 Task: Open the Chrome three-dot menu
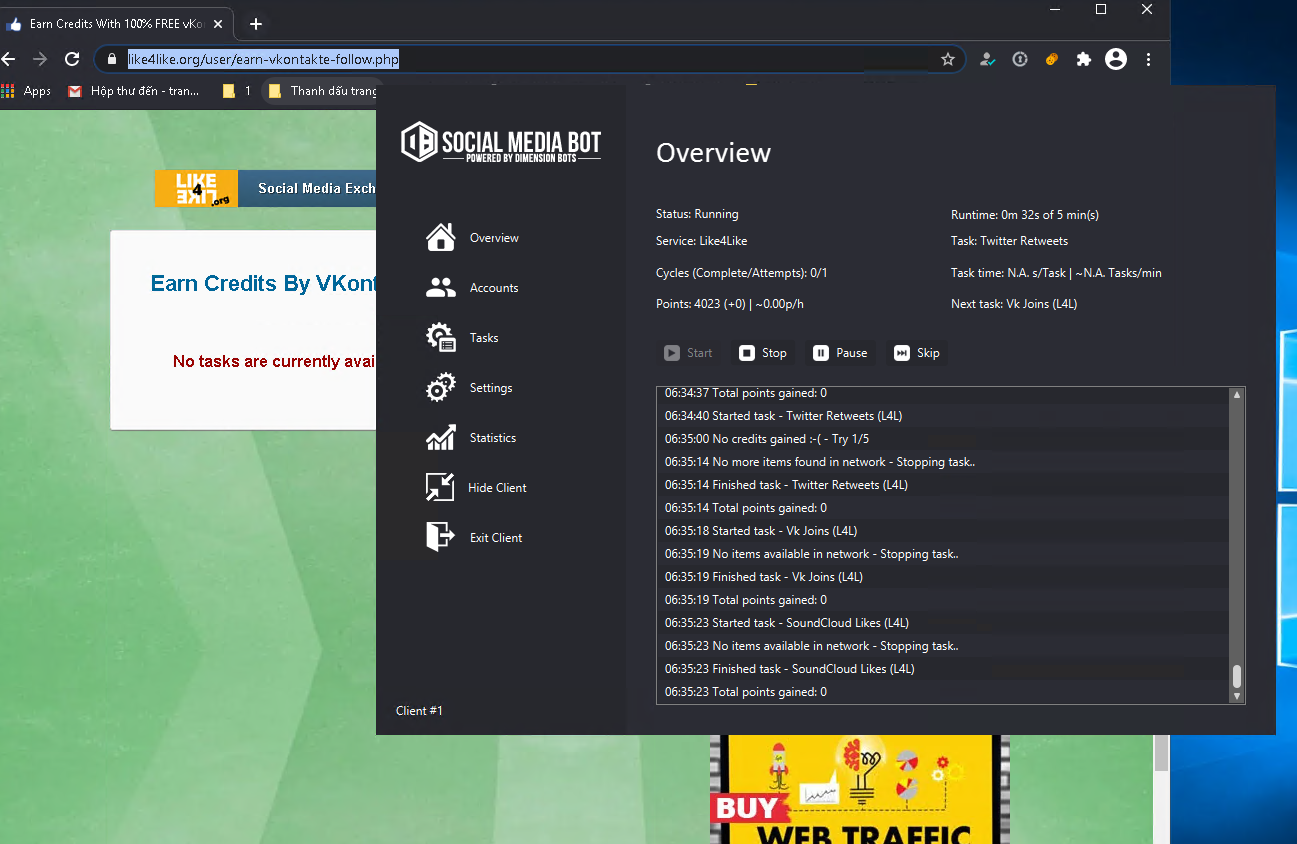click(x=1148, y=60)
